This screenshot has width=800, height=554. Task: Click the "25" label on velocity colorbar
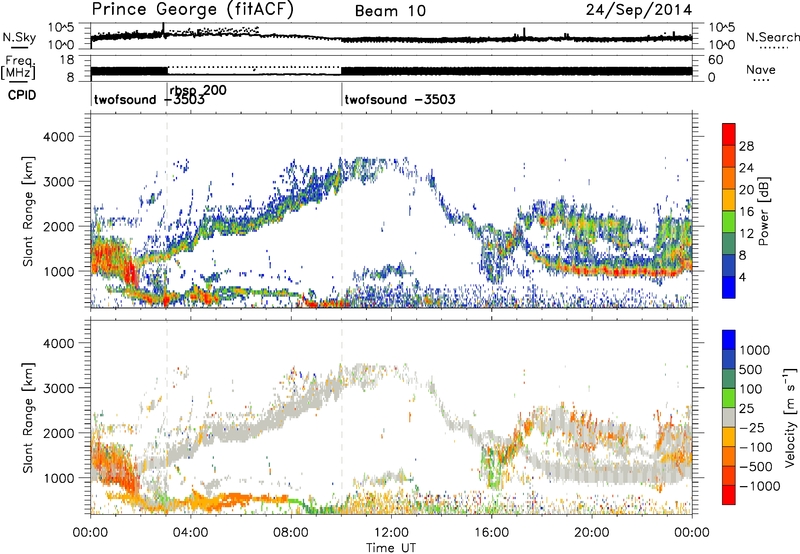746,409
